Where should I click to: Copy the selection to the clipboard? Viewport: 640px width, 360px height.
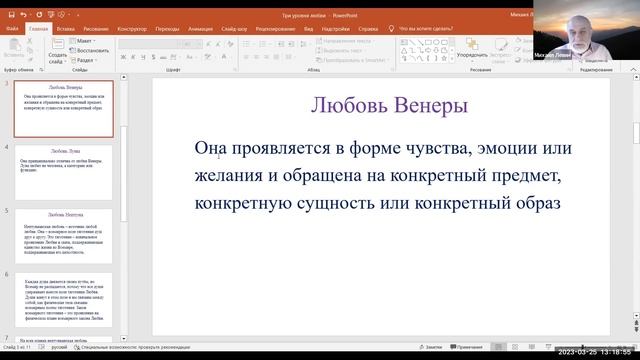[x=30, y=50]
